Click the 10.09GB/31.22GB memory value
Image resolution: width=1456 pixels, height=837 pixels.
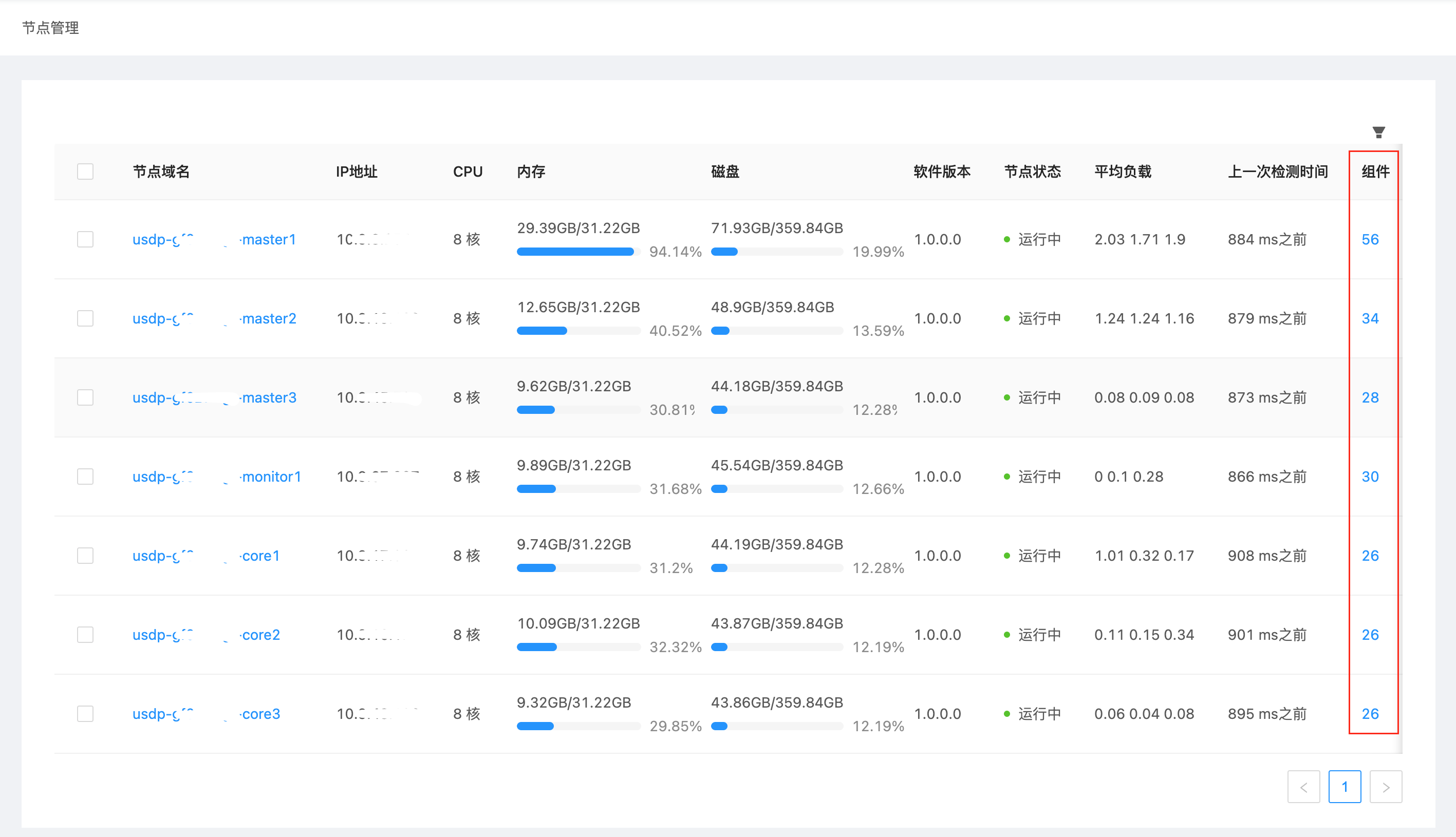578,623
